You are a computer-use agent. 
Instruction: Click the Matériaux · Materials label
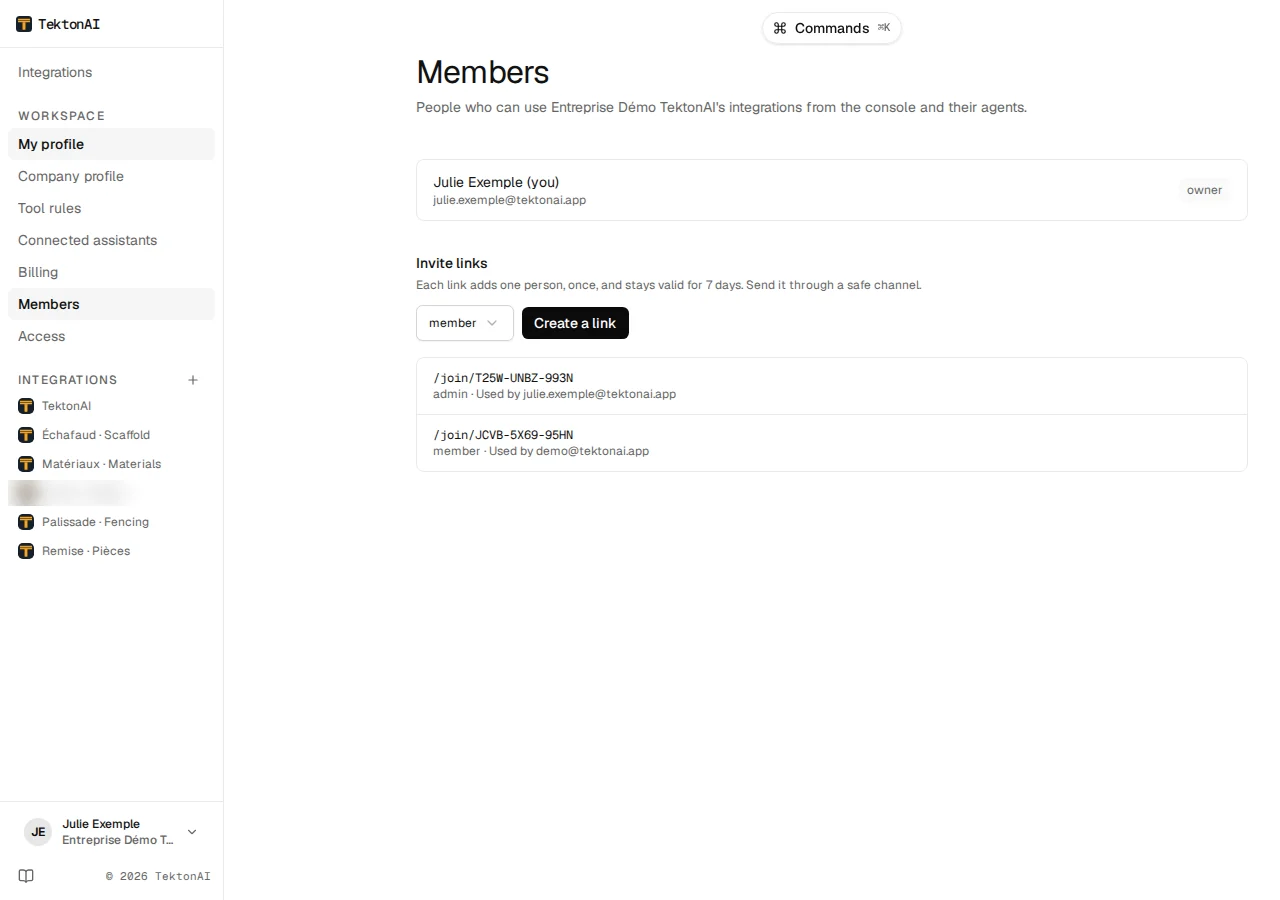coord(101,464)
